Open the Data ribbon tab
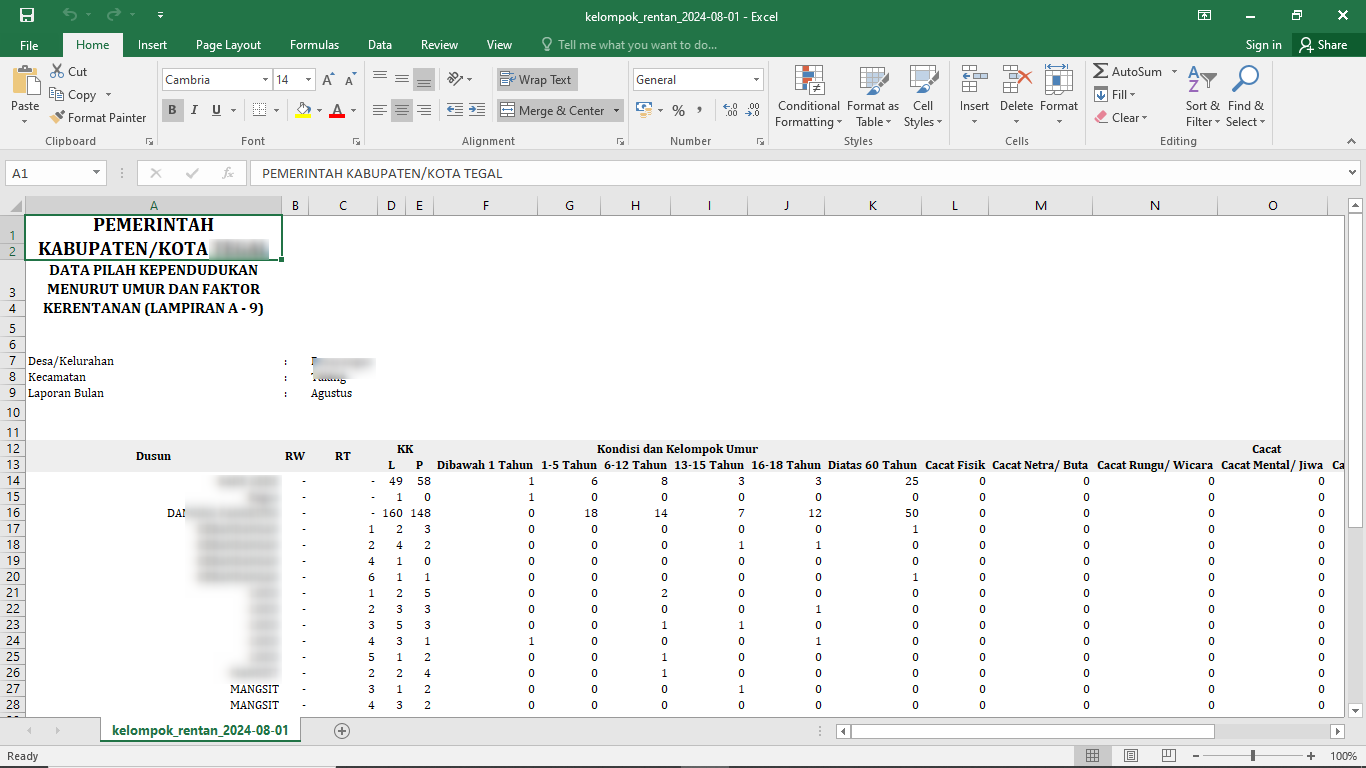Screen dimensions: 1366x768 (x=379, y=45)
